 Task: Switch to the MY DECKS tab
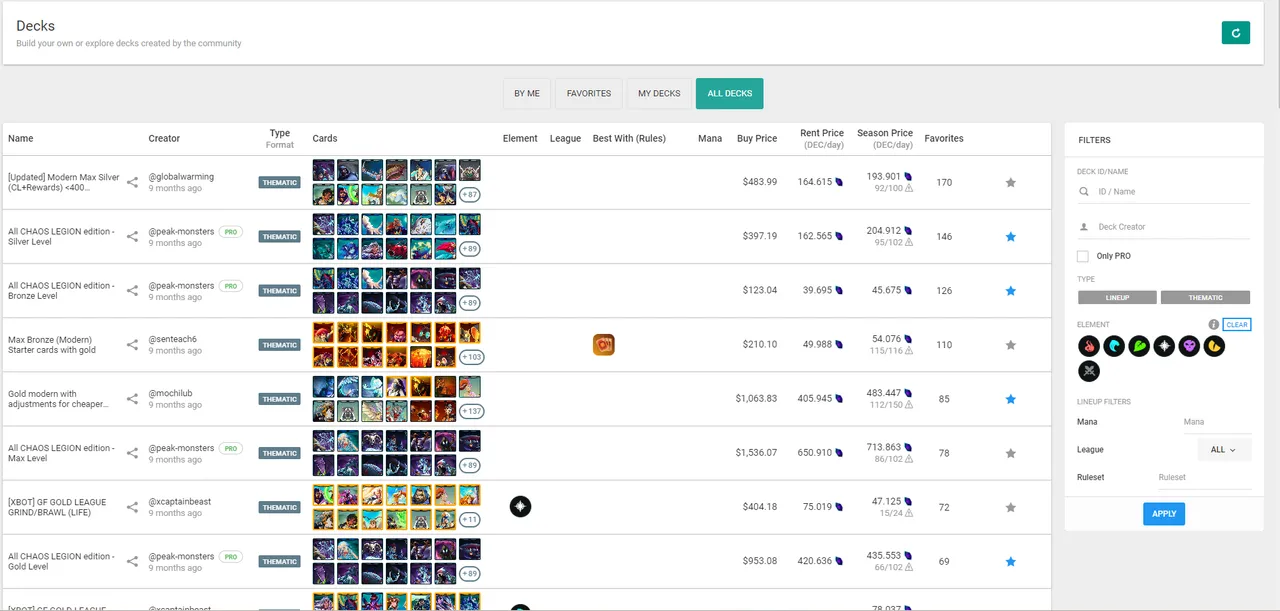(x=659, y=93)
